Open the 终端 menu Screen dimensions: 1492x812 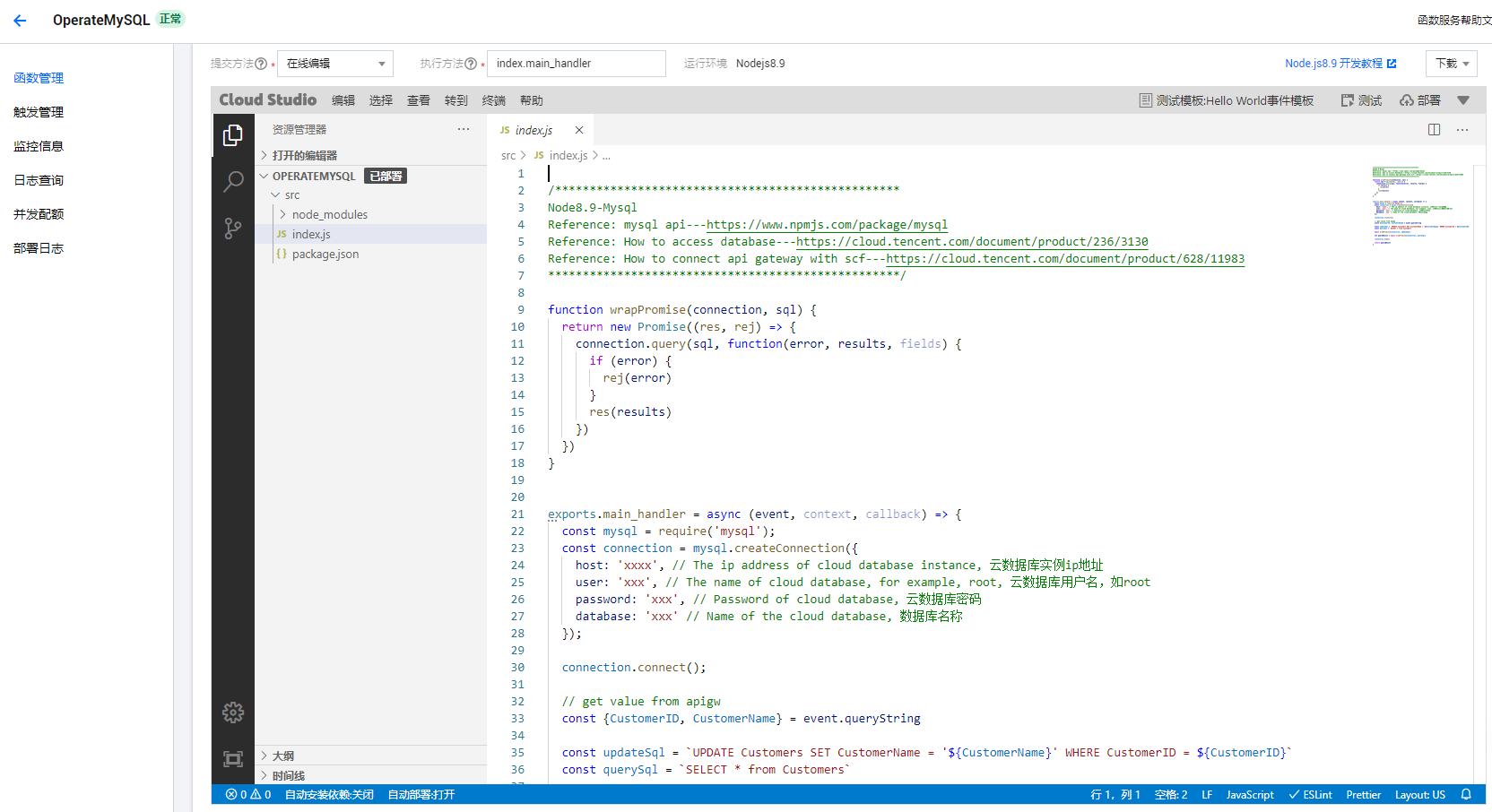(494, 100)
